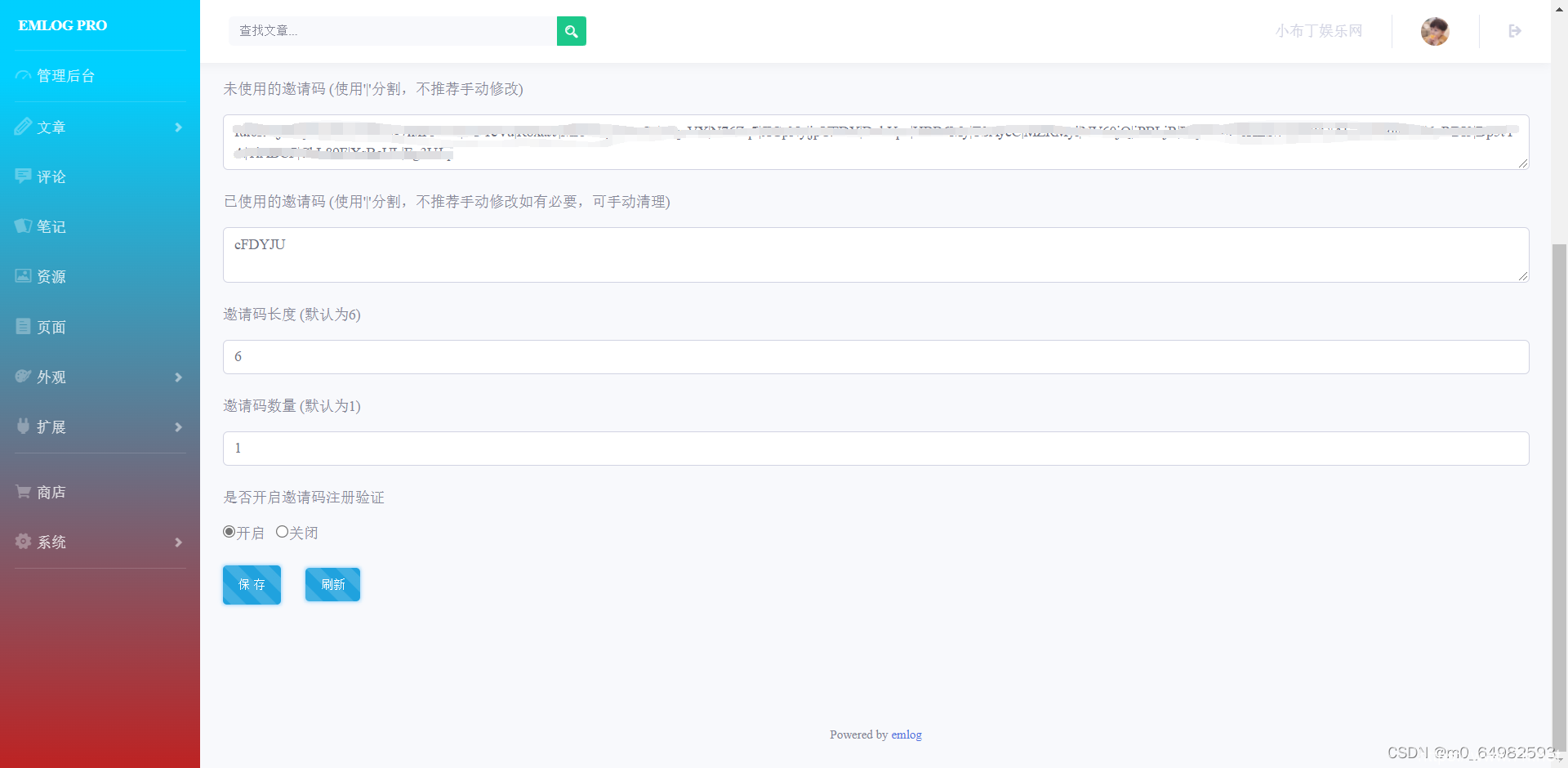
Task: Click the dashboard gauge icon
Action: [x=23, y=76]
